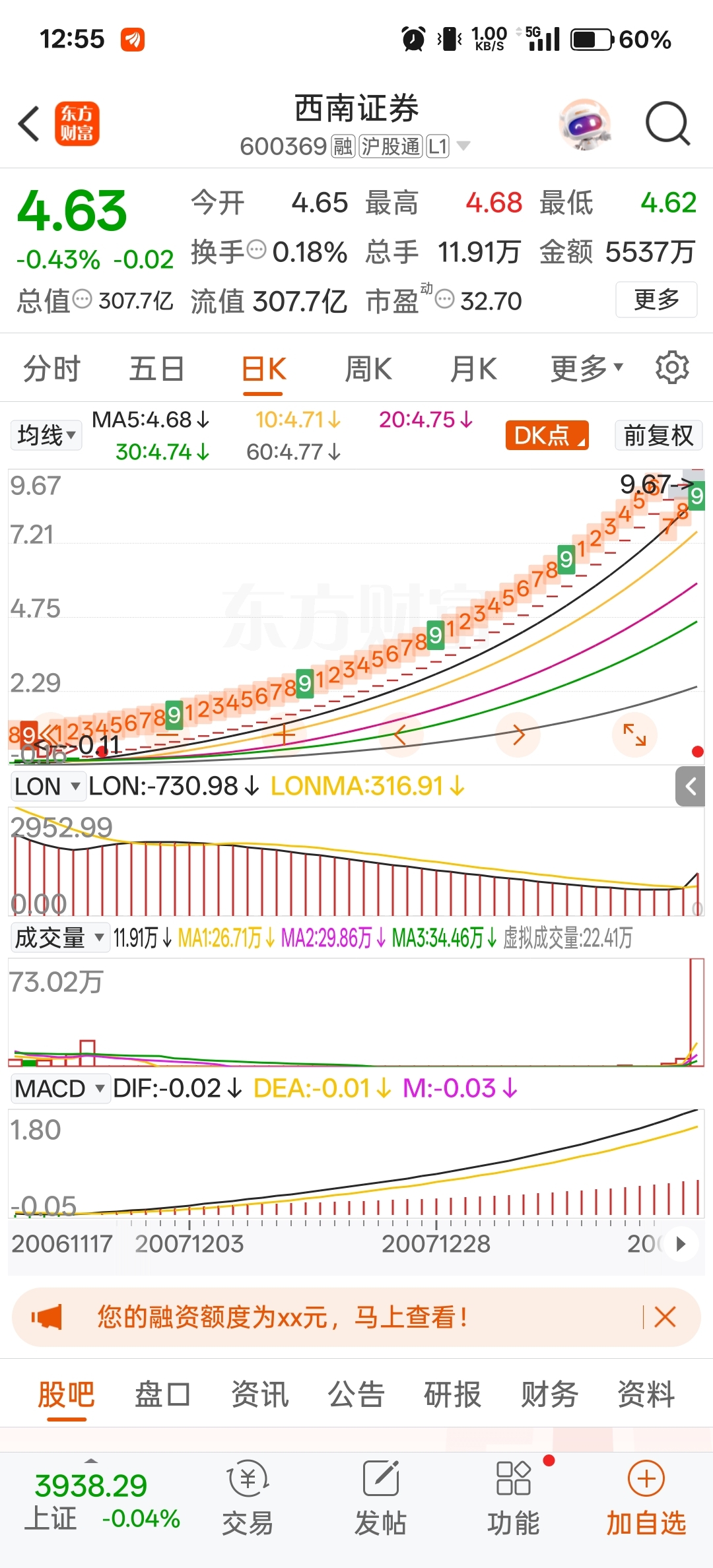
Task: Open chart settings gear
Action: click(x=672, y=368)
